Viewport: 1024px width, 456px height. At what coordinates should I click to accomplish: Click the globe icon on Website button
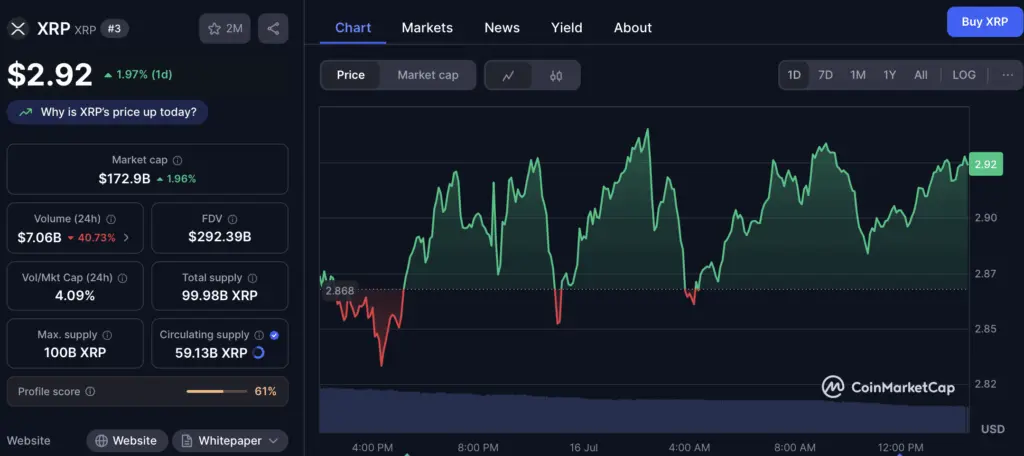pyautogui.click(x=101, y=441)
